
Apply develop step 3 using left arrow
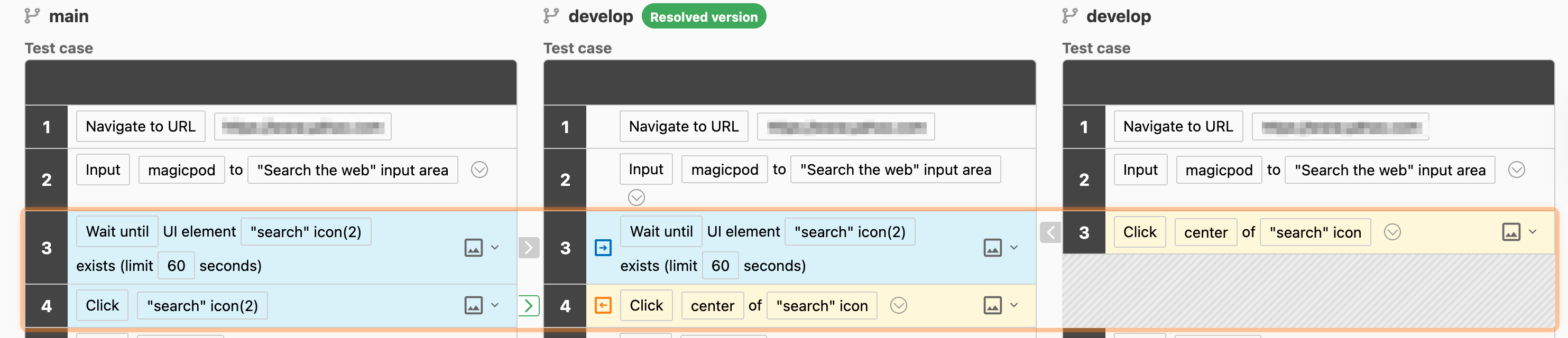[1050, 232]
